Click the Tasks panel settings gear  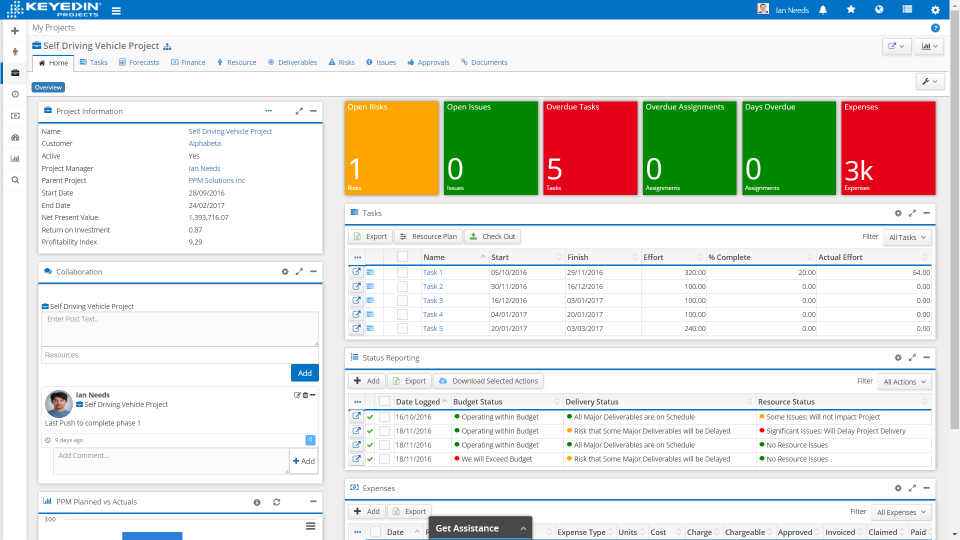(898, 213)
